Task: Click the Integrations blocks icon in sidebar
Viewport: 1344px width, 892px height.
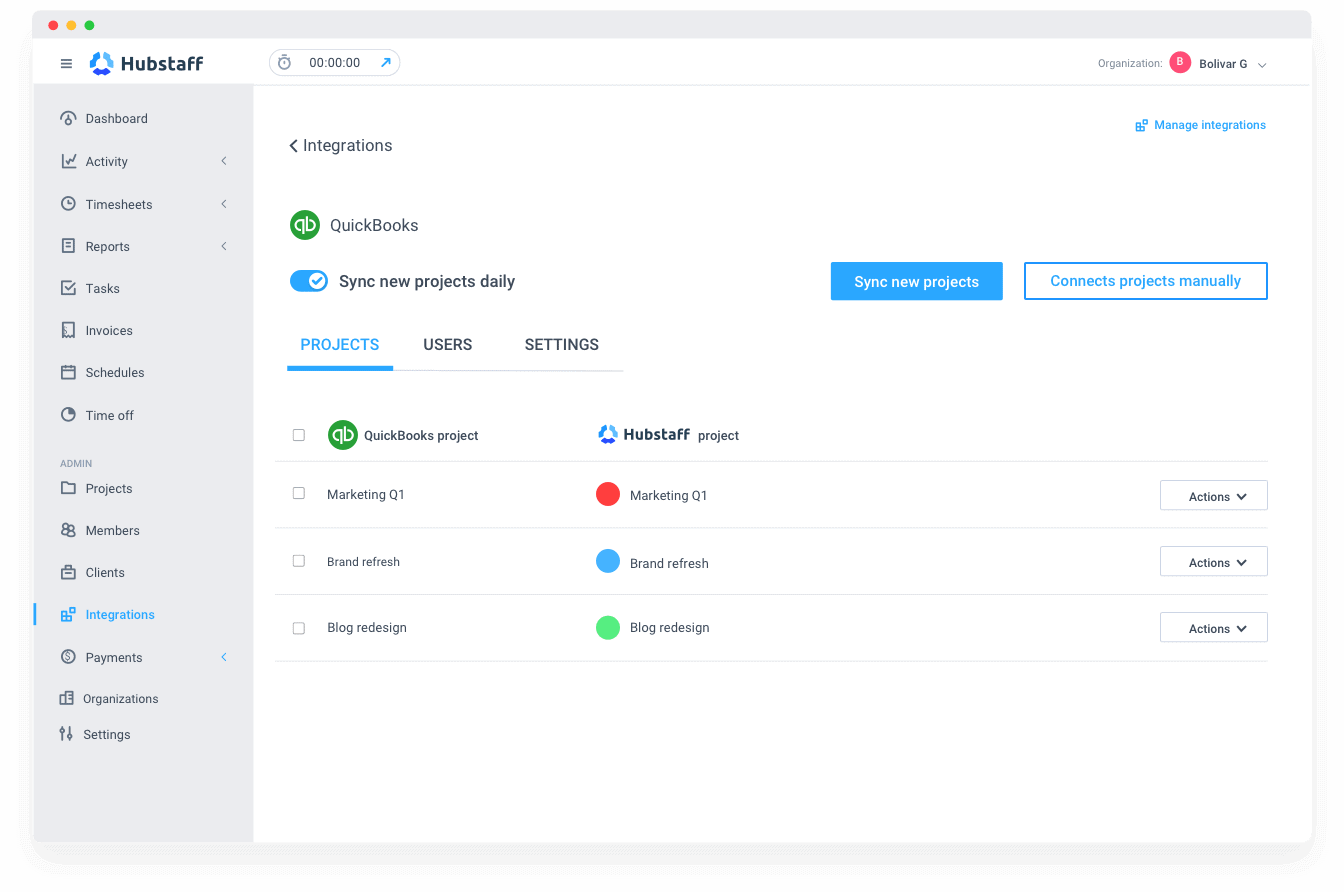Action: (68, 614)
